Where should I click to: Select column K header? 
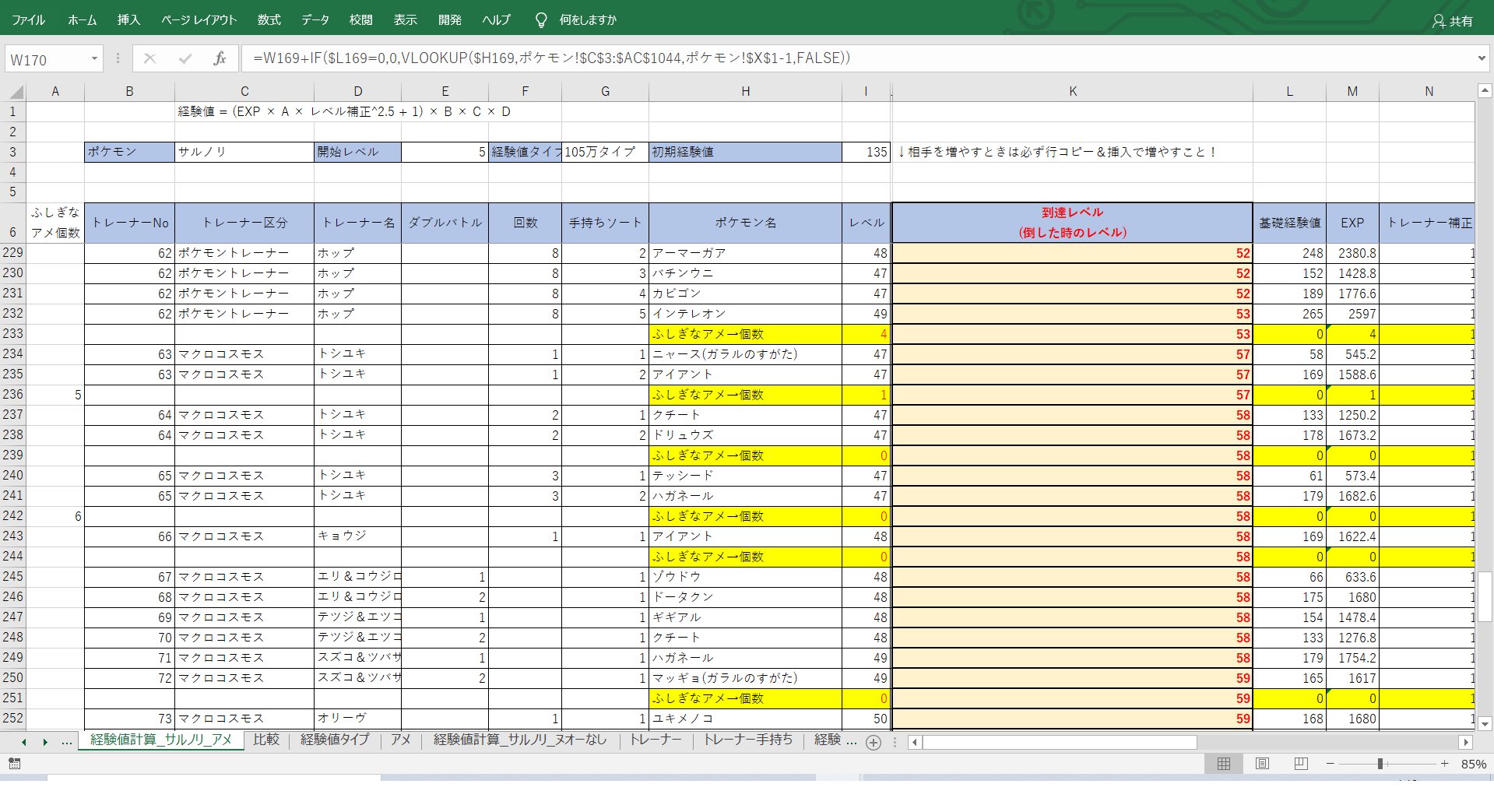tap(1072, 92)
